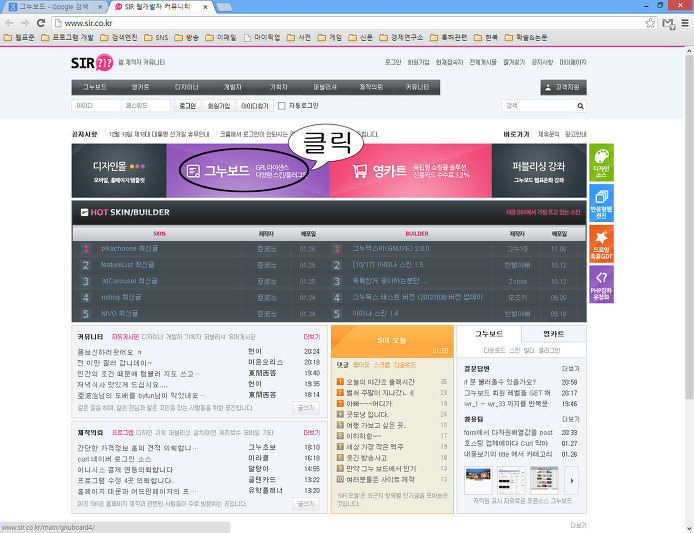
Task: Open 더보기 in the 커뮤니티 section
Action: tap(312, 337)
